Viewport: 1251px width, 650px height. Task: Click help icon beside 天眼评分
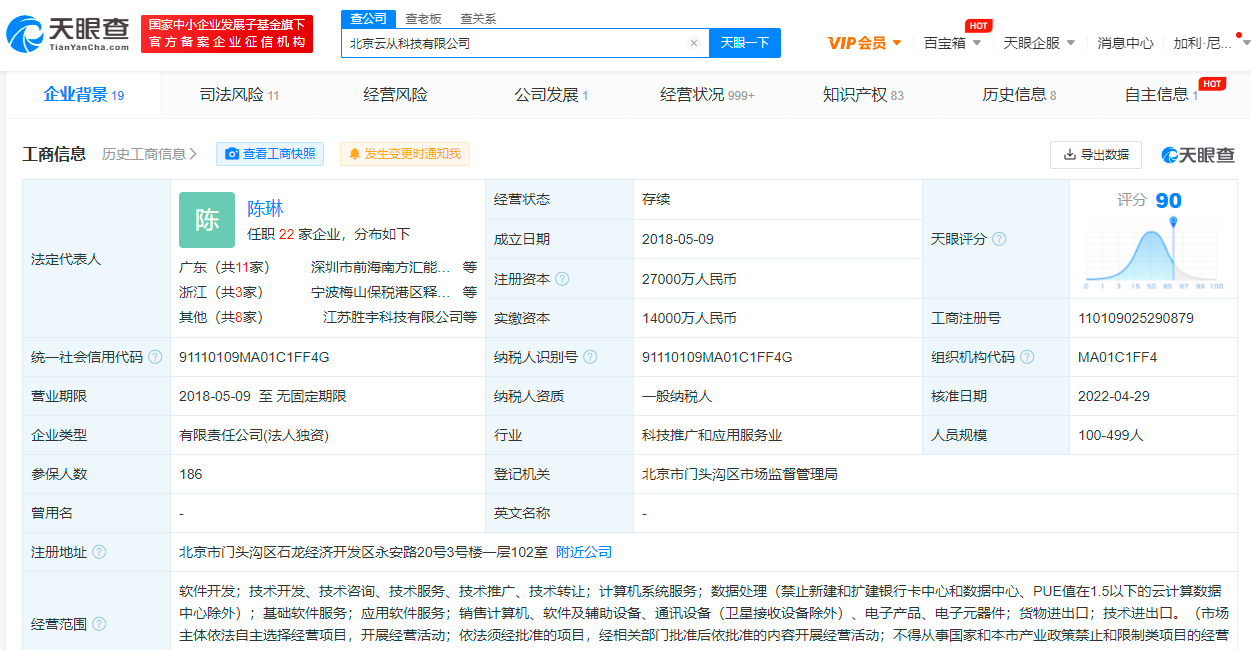coord(999,239)
